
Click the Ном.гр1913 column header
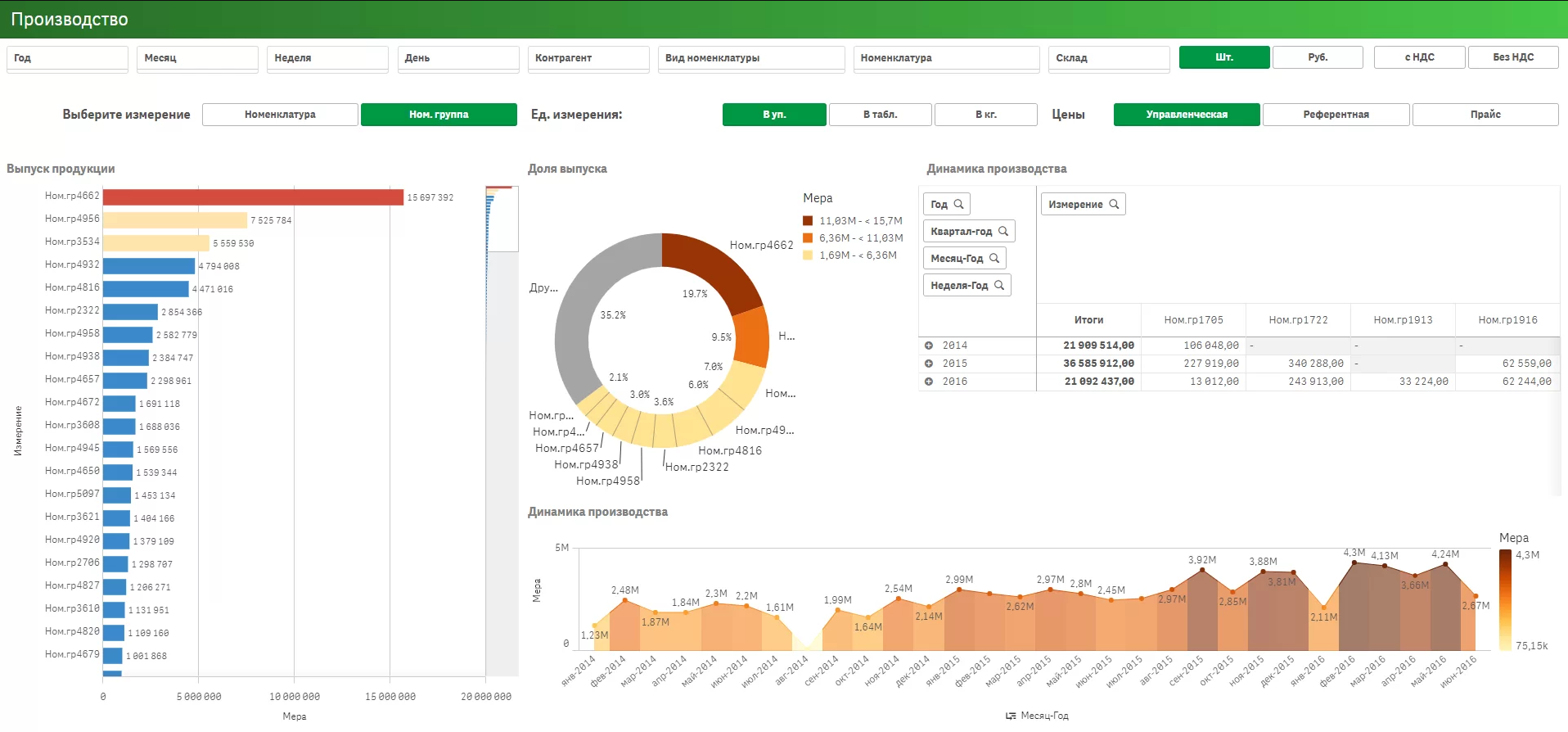(x=1403, y=320)
